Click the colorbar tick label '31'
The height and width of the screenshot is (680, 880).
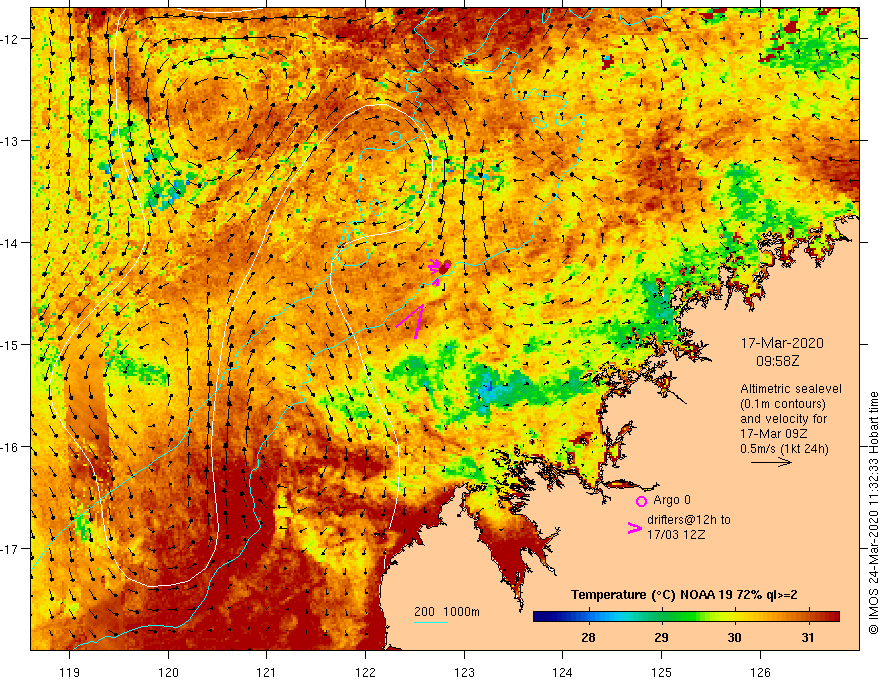[x=807, y=637]
